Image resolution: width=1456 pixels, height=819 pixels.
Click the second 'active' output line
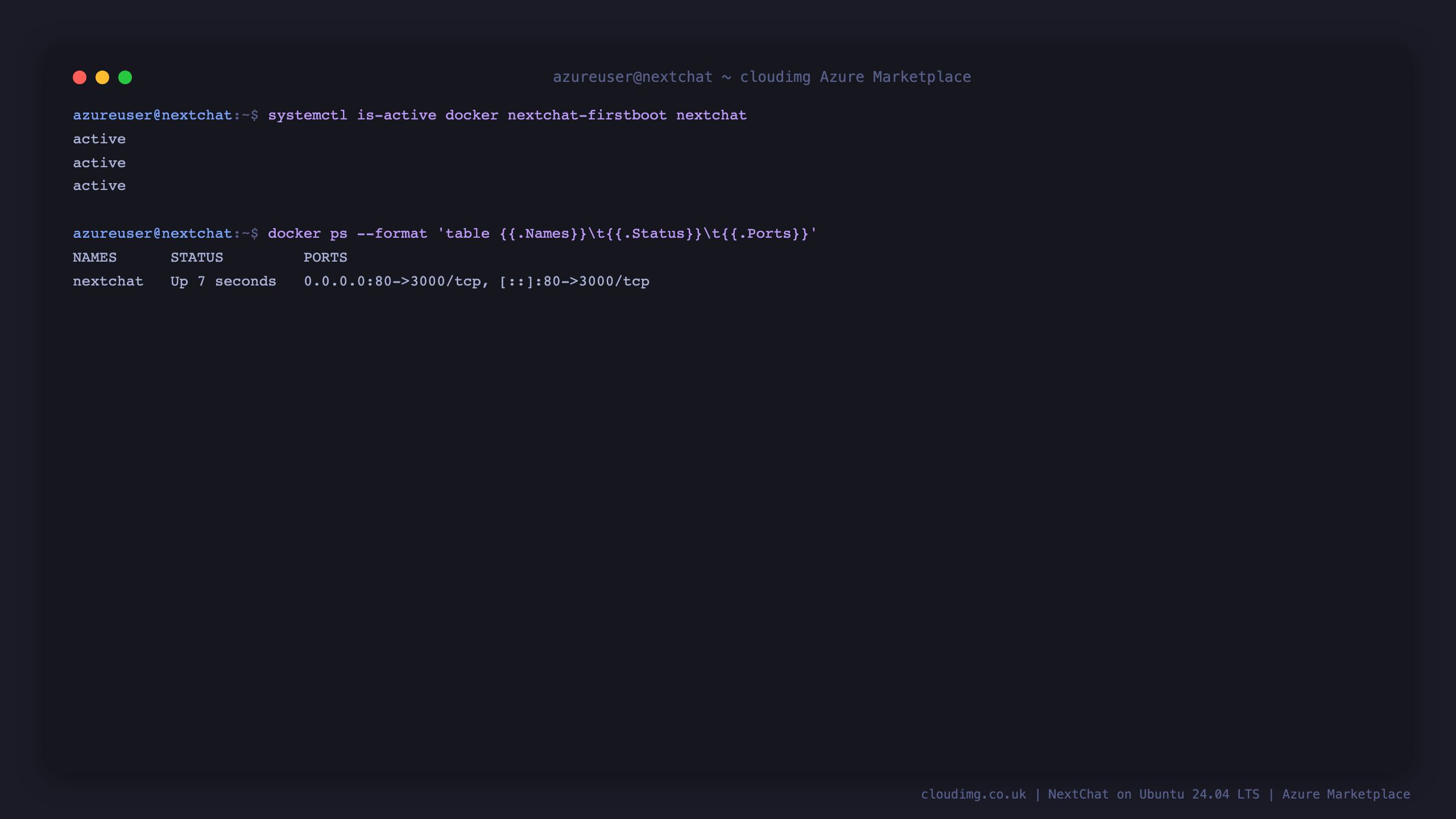point(100,163)
